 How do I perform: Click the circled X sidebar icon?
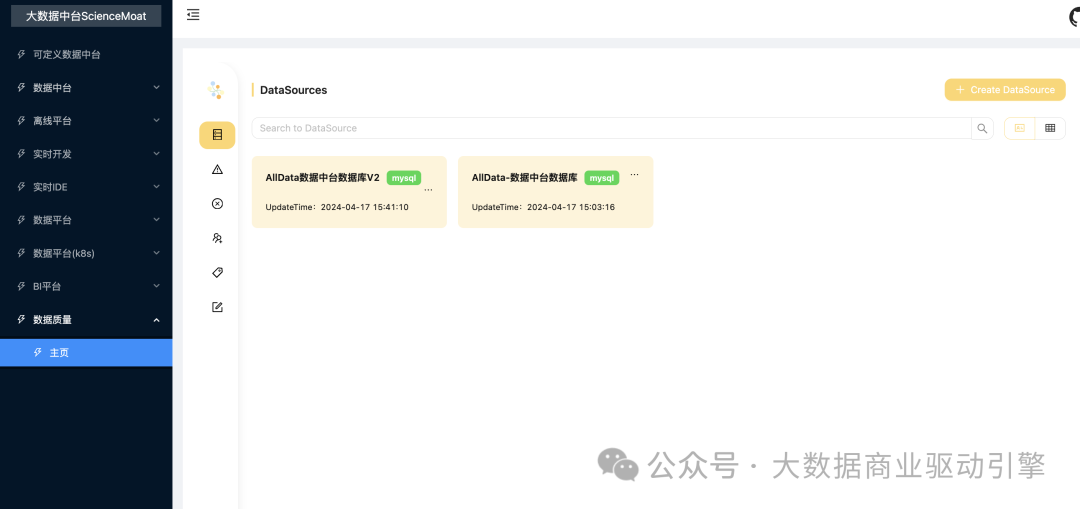point(217,204)
